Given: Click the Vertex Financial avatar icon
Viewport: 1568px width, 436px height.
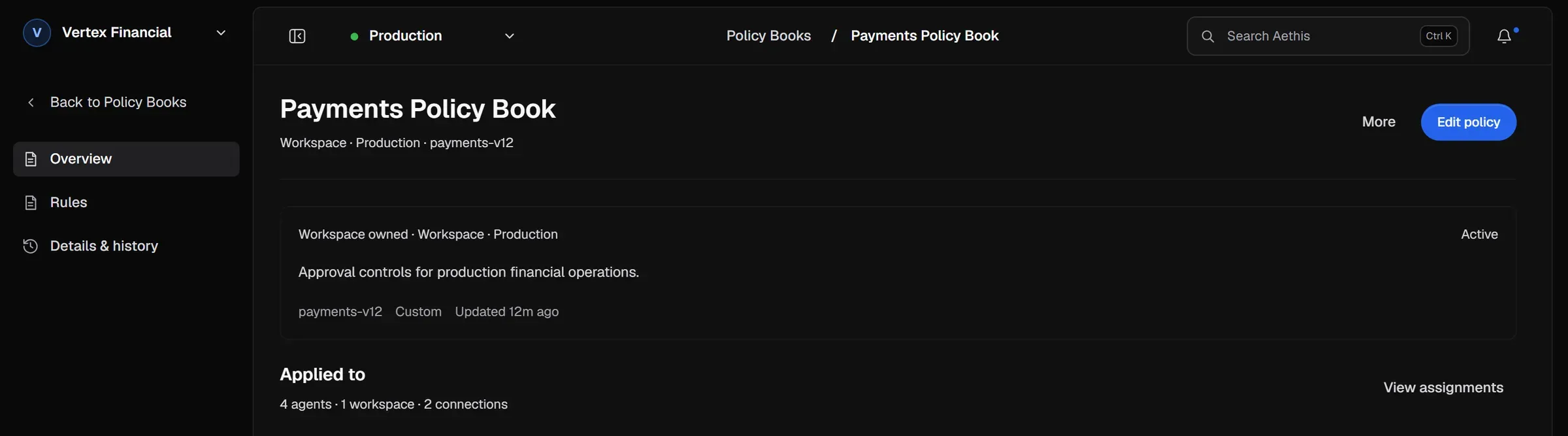Looking at the screenshot, I should [37, 33].
